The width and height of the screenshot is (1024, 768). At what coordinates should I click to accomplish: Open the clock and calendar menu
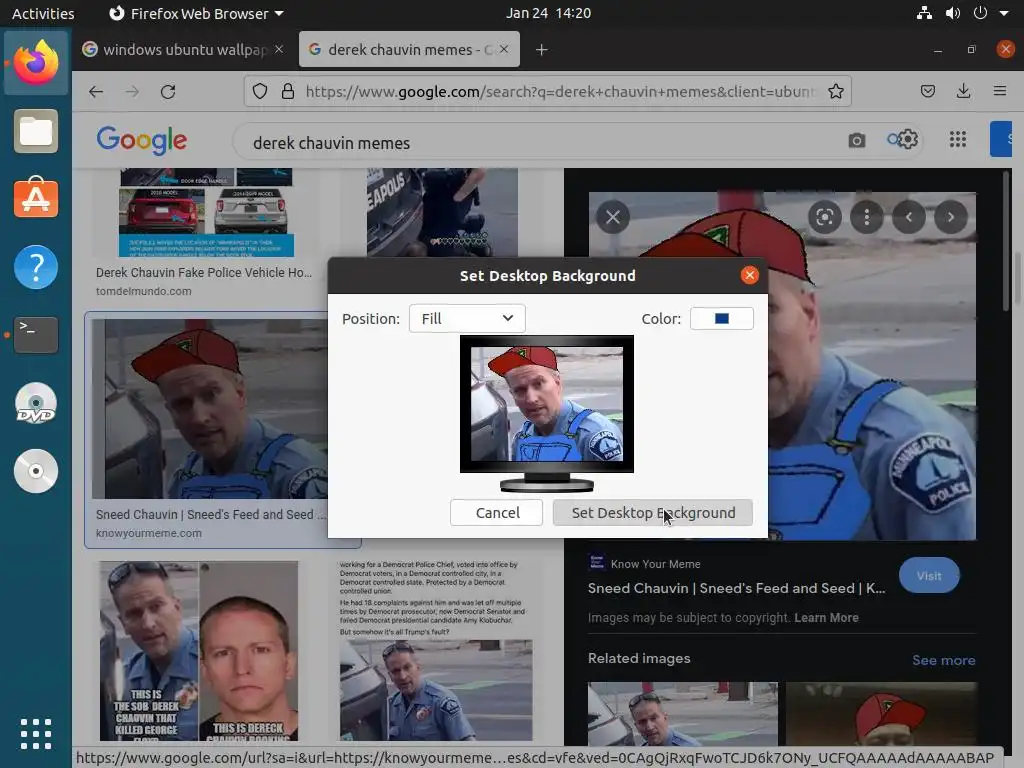tap(548, 13)
